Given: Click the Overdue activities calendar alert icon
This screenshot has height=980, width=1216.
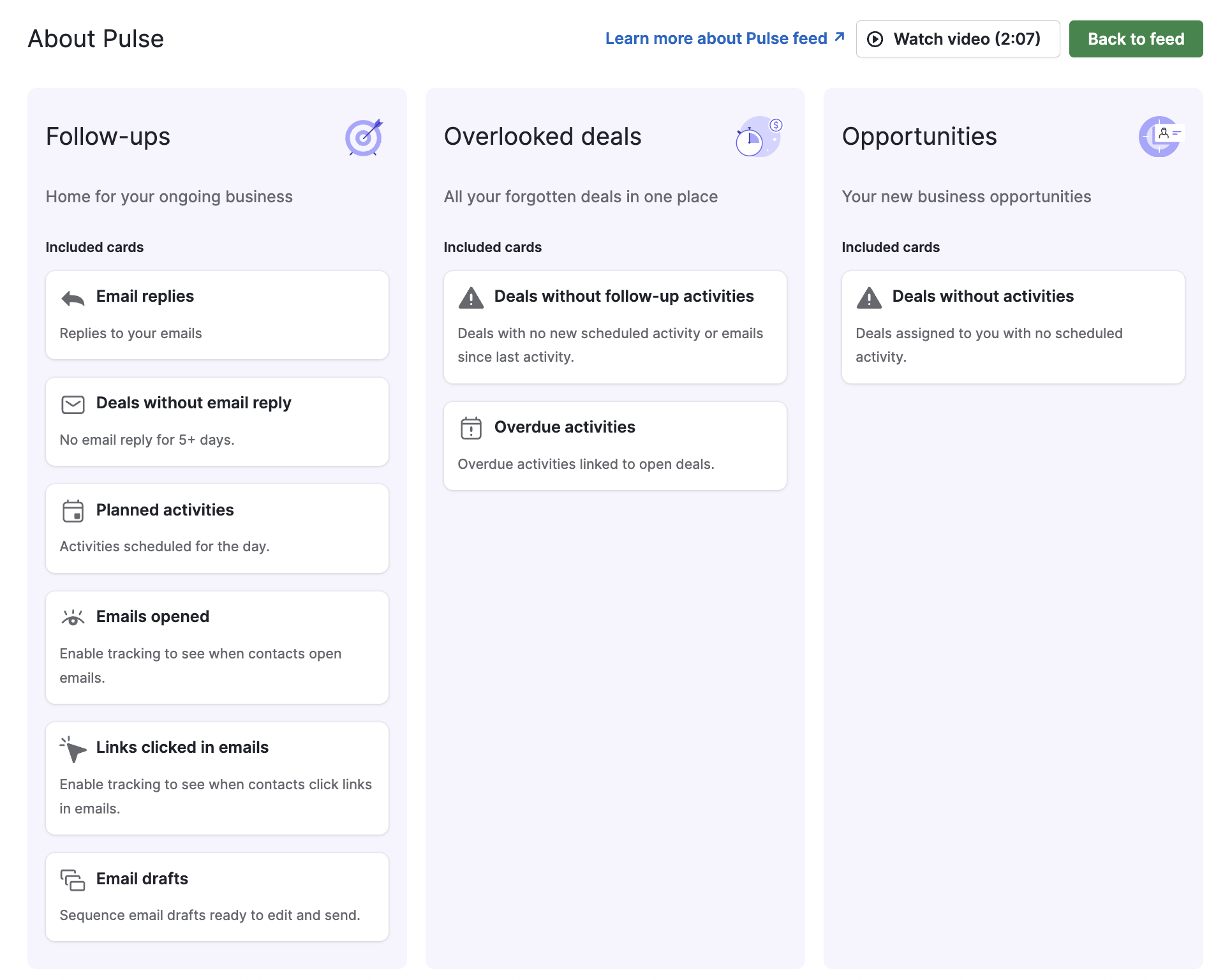Looking at the screenshot, I should point(471,428).
